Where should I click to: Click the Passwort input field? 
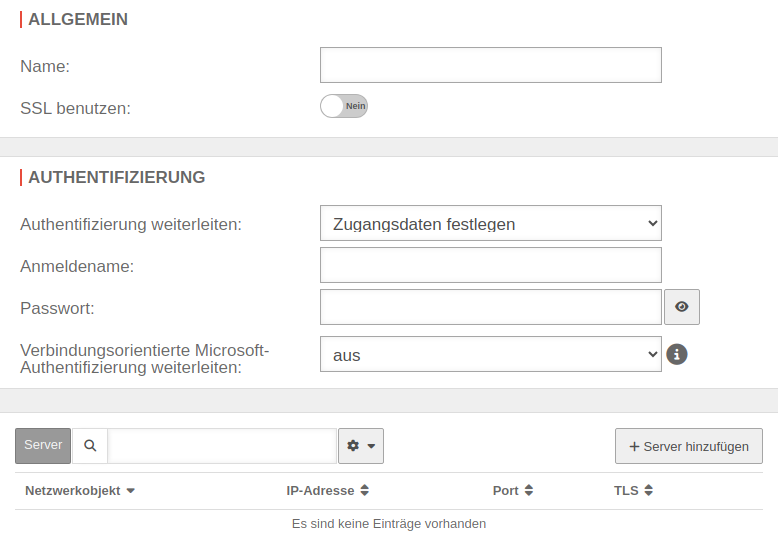tap(490, 307)
